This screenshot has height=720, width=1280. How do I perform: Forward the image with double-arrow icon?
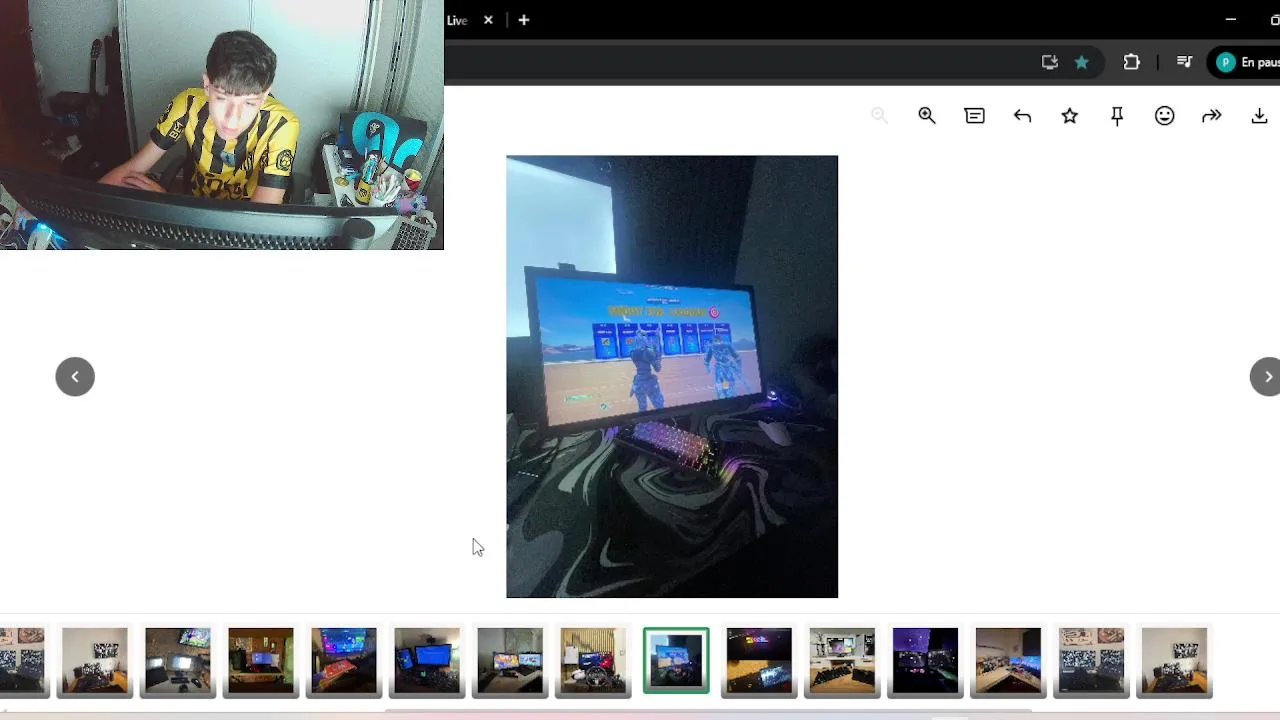[x=1212, y=116]
